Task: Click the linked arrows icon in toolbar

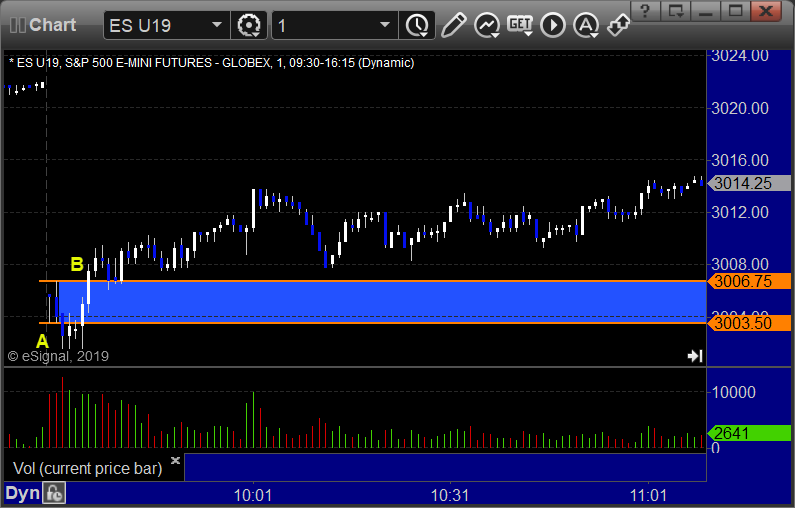Action: click(619, 25)
